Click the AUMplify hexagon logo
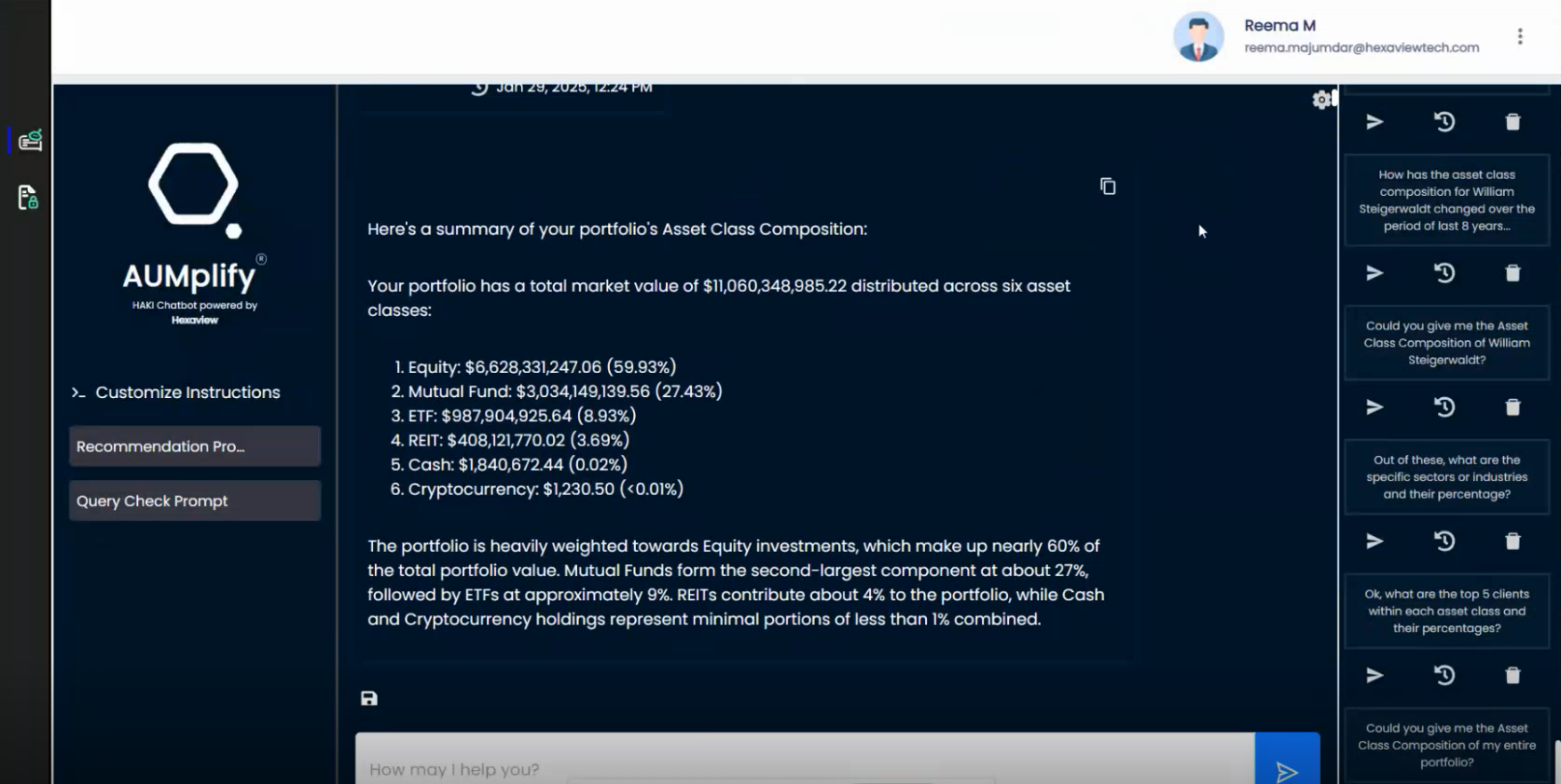This screenshot has height=784, width=1561. 194,186
